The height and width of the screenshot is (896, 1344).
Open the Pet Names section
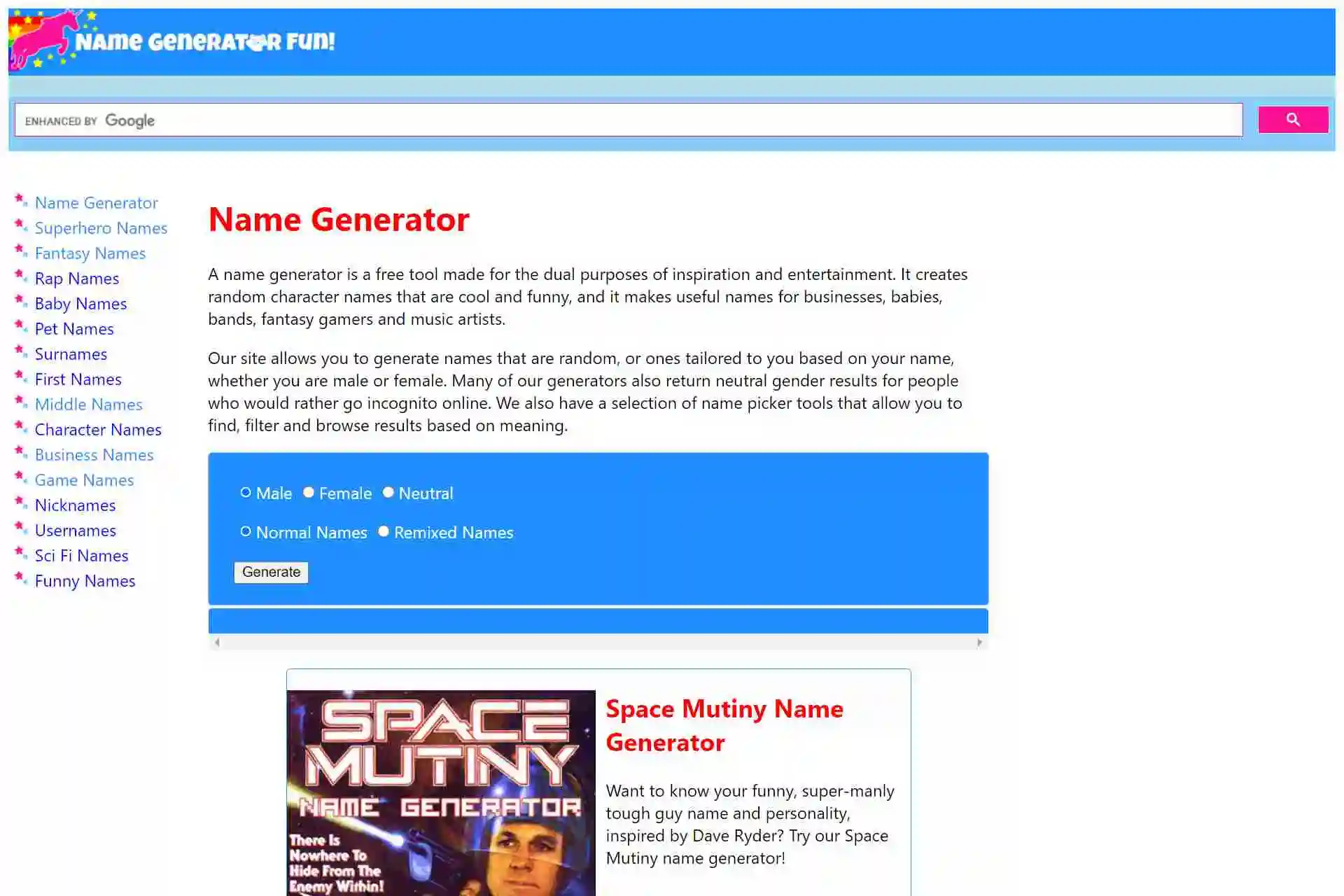pyautogui.click(x=74, y=328)
